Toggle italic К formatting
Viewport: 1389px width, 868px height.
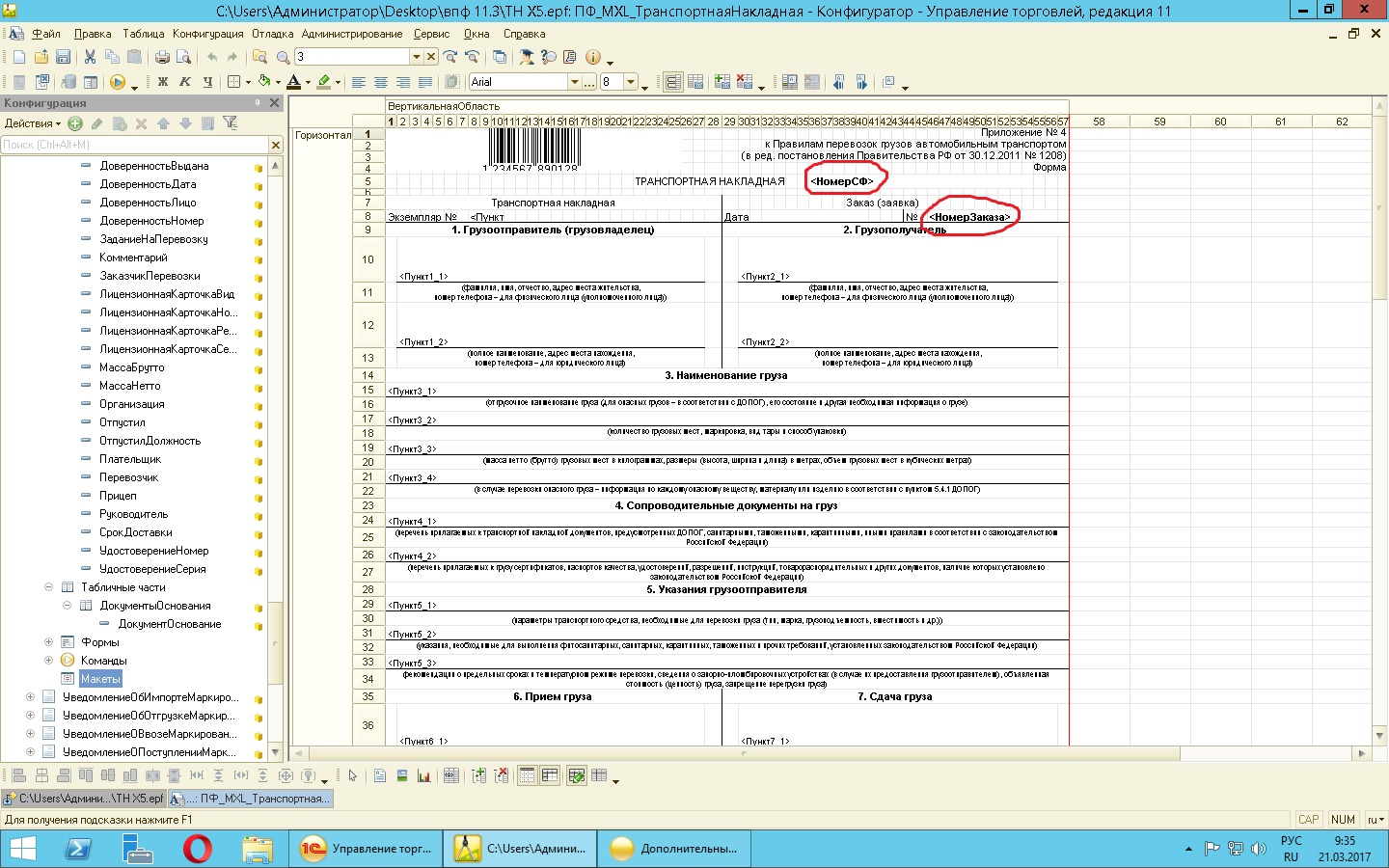185,82
